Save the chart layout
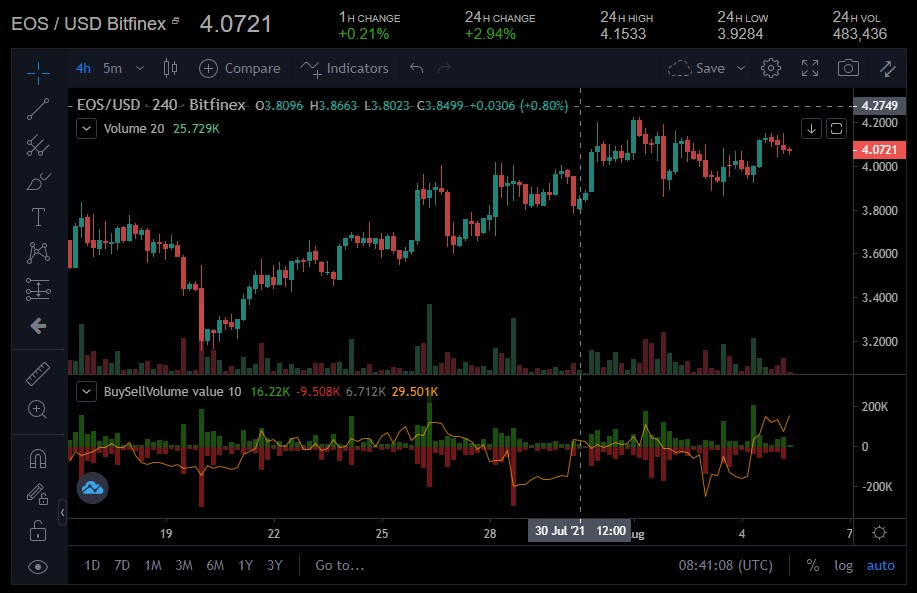Image resolution: width=917 pixels, height=593 pixels. (x=697, y=68)
